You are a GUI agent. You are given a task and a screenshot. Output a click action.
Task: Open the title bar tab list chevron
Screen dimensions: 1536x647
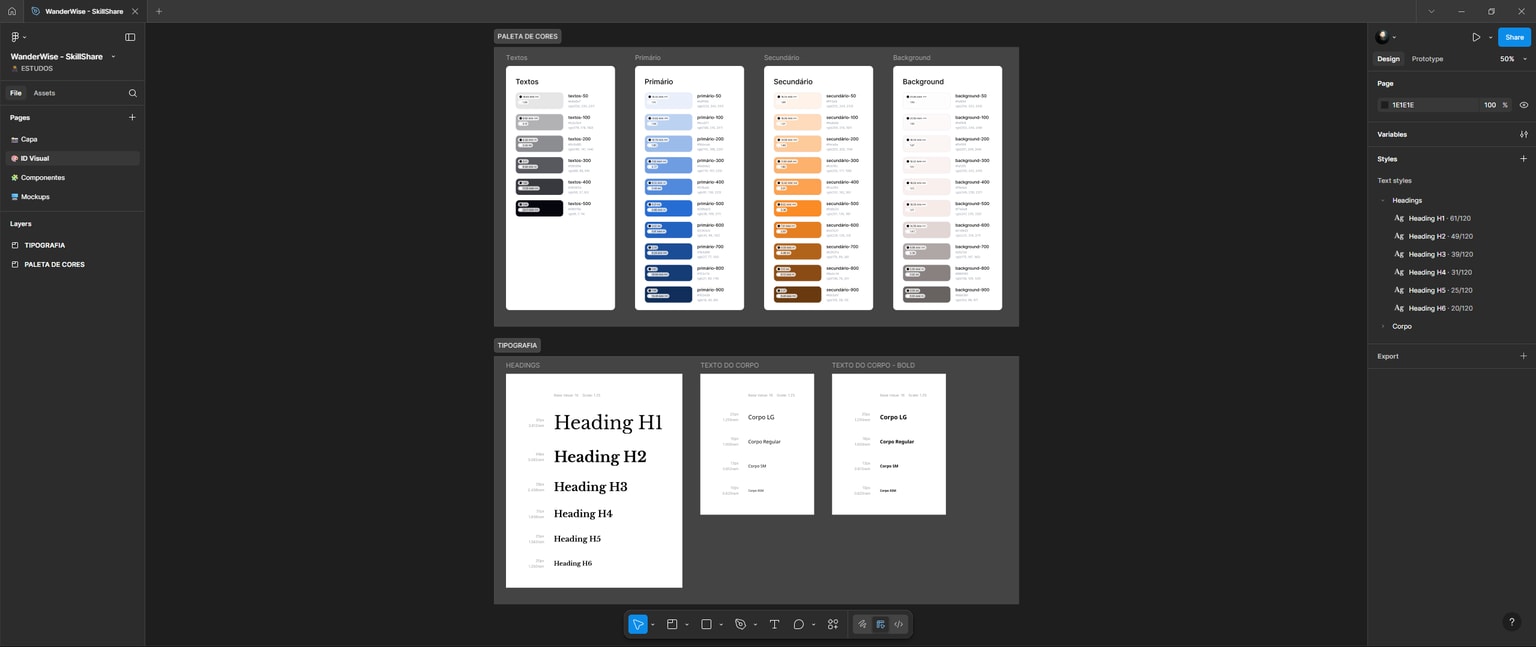pos(1431,11)
